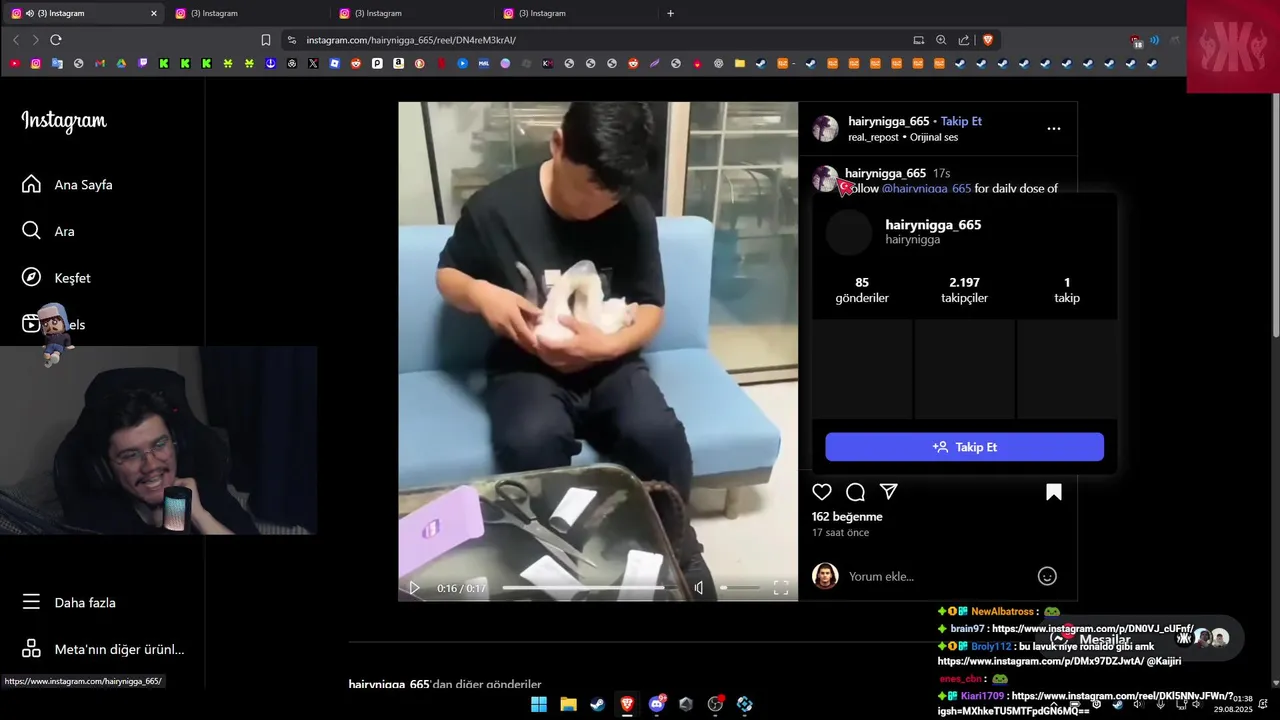
Task: Open Amazon bookmark icon
Action: click(x=398, y=63)
